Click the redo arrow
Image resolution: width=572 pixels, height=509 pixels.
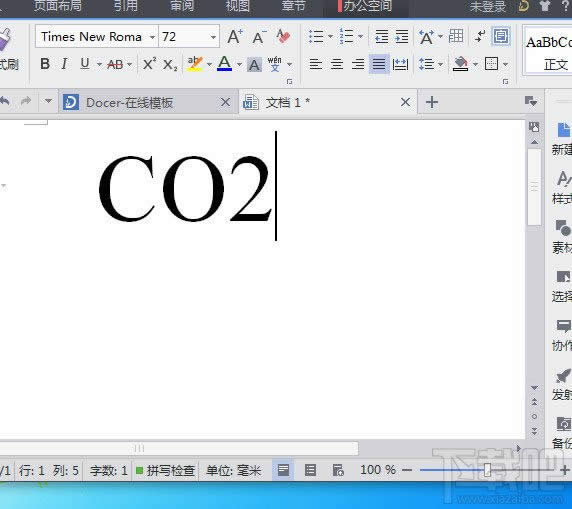[26, 101]
